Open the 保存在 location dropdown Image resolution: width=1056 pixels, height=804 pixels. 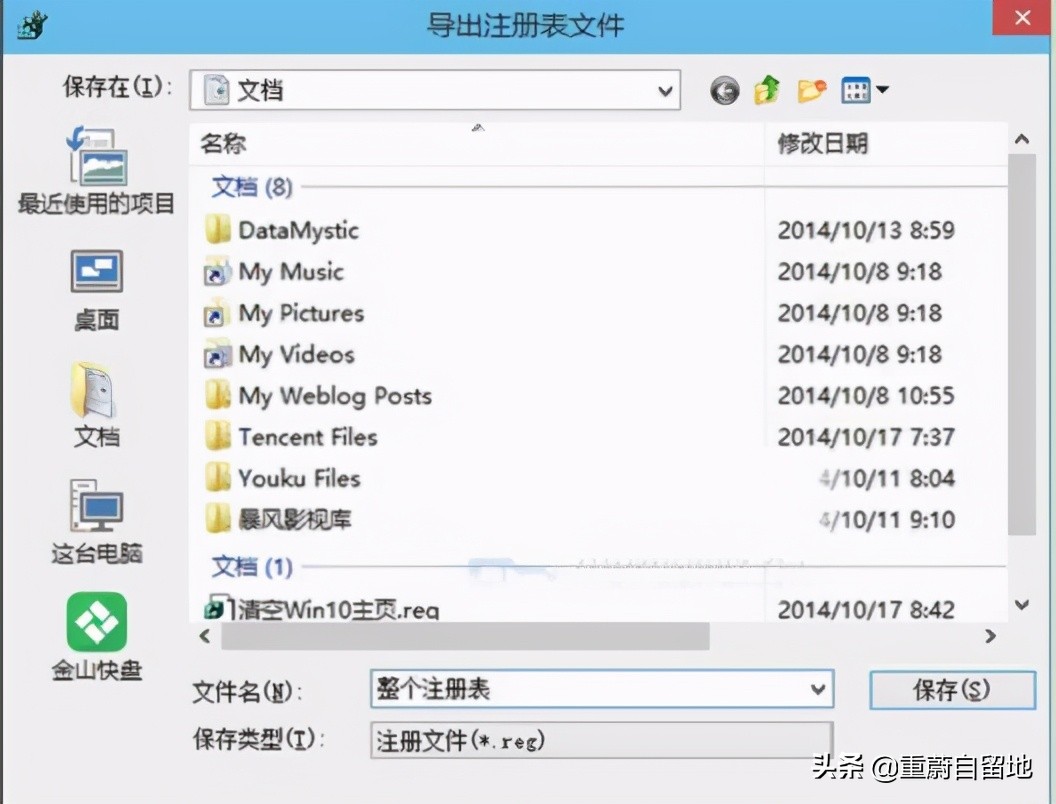point(665,89)
